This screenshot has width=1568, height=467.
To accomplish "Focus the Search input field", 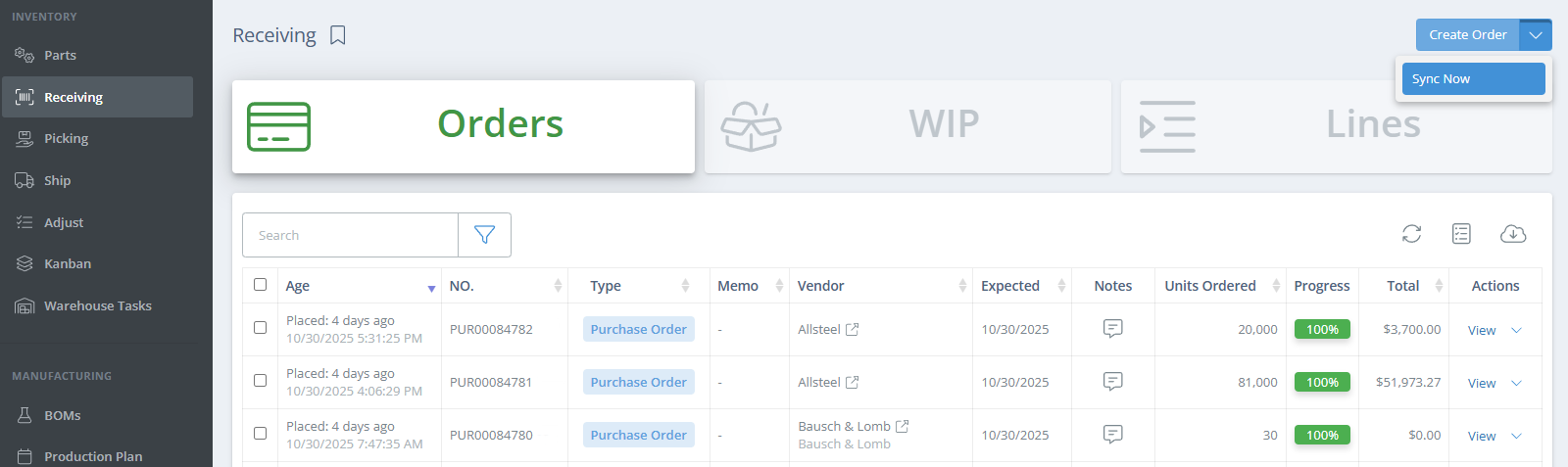I will [x=350, y=235].
